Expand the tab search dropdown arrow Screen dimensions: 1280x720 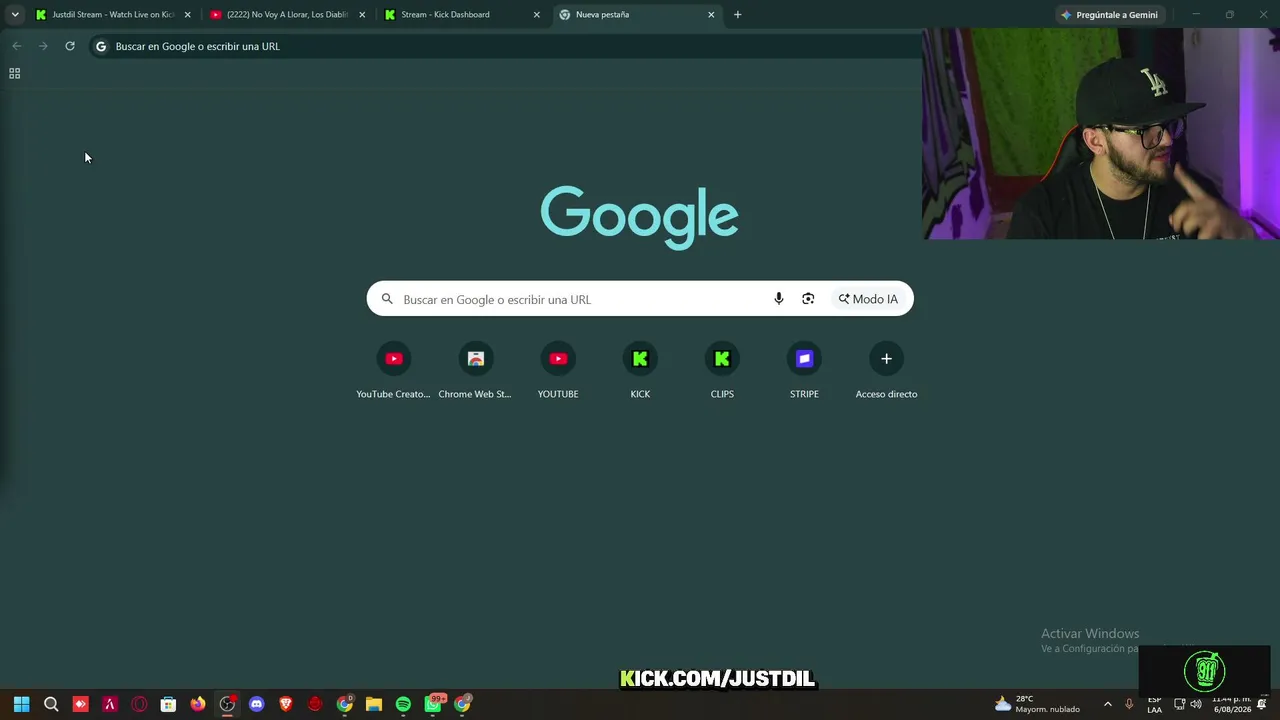[15, 15]
